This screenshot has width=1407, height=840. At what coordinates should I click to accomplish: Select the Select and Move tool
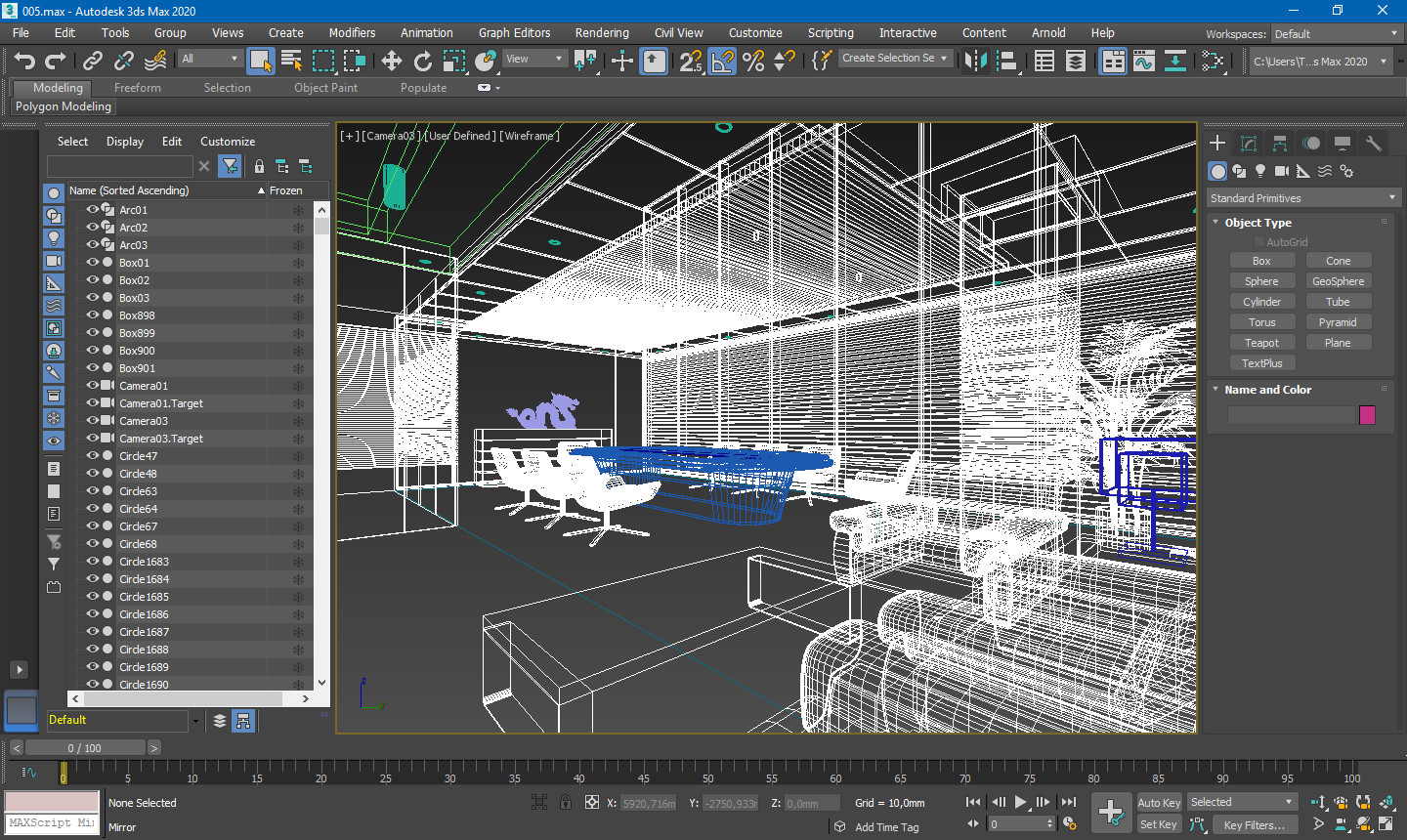click(x=392, y=62)
